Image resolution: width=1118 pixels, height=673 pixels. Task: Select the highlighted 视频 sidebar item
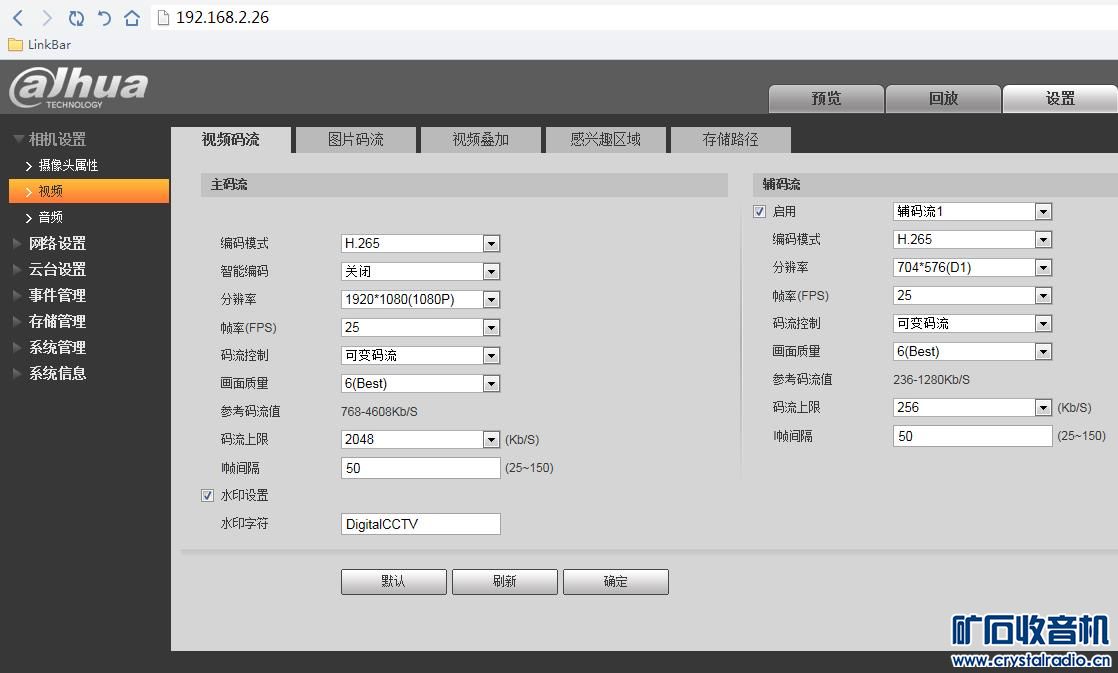pyautogui.click(x=89, y=191)
